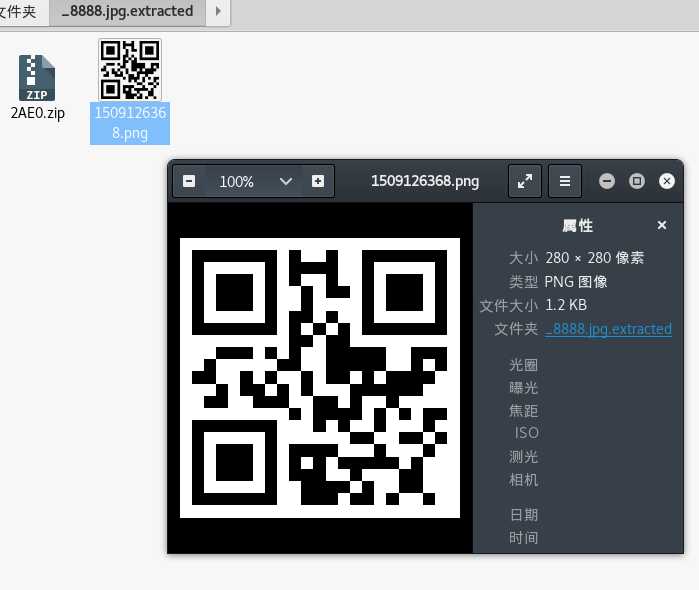Click the 相机 property label
This screenshot has width=699, height=590.
point(523,480)
